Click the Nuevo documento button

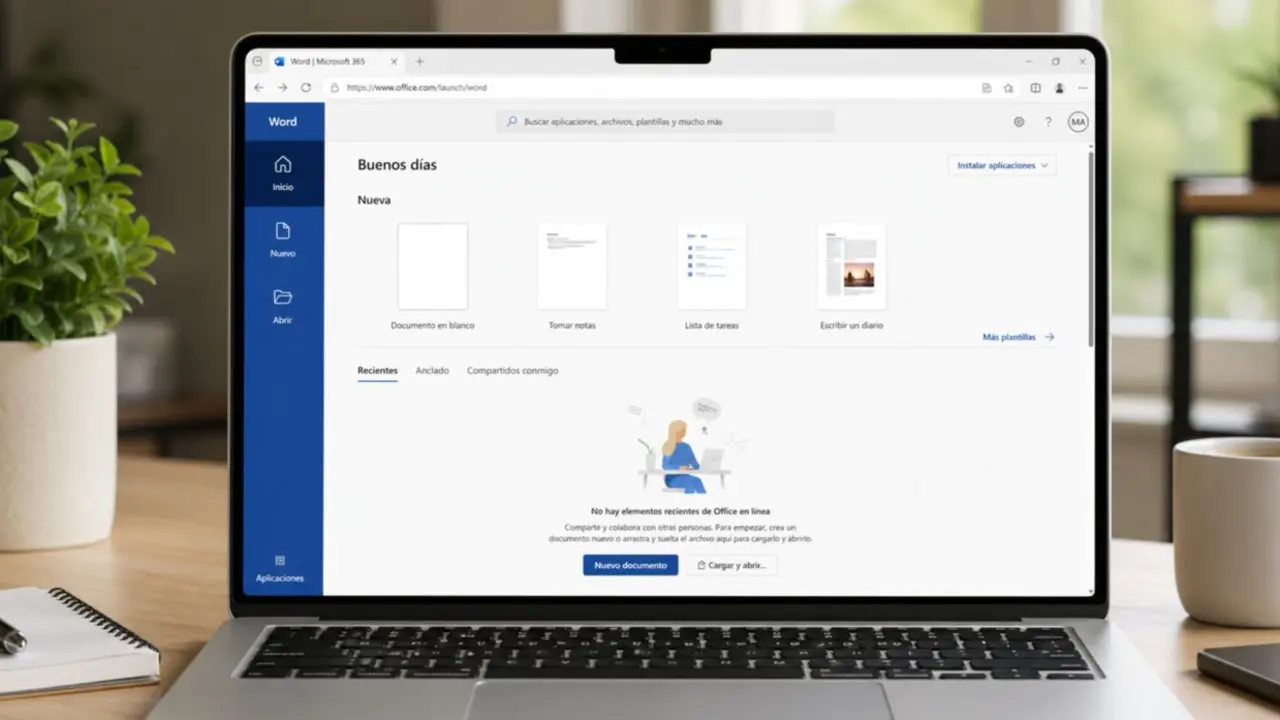[x=631, y=565]
